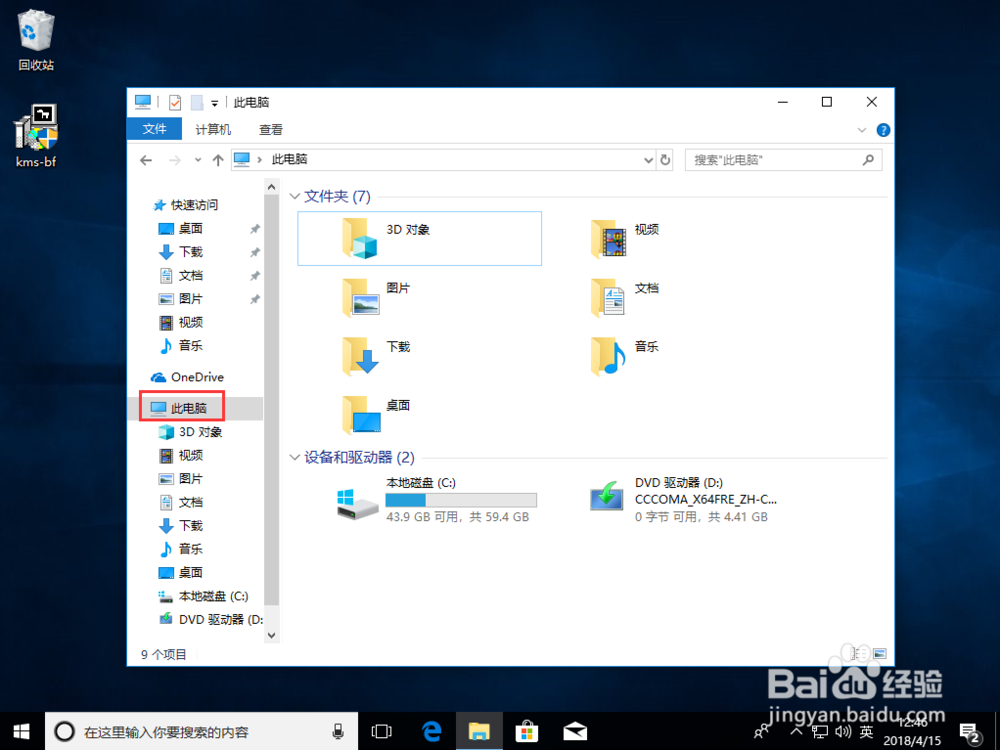Expand the ribbon with the chevron

(x=862, y=130)
